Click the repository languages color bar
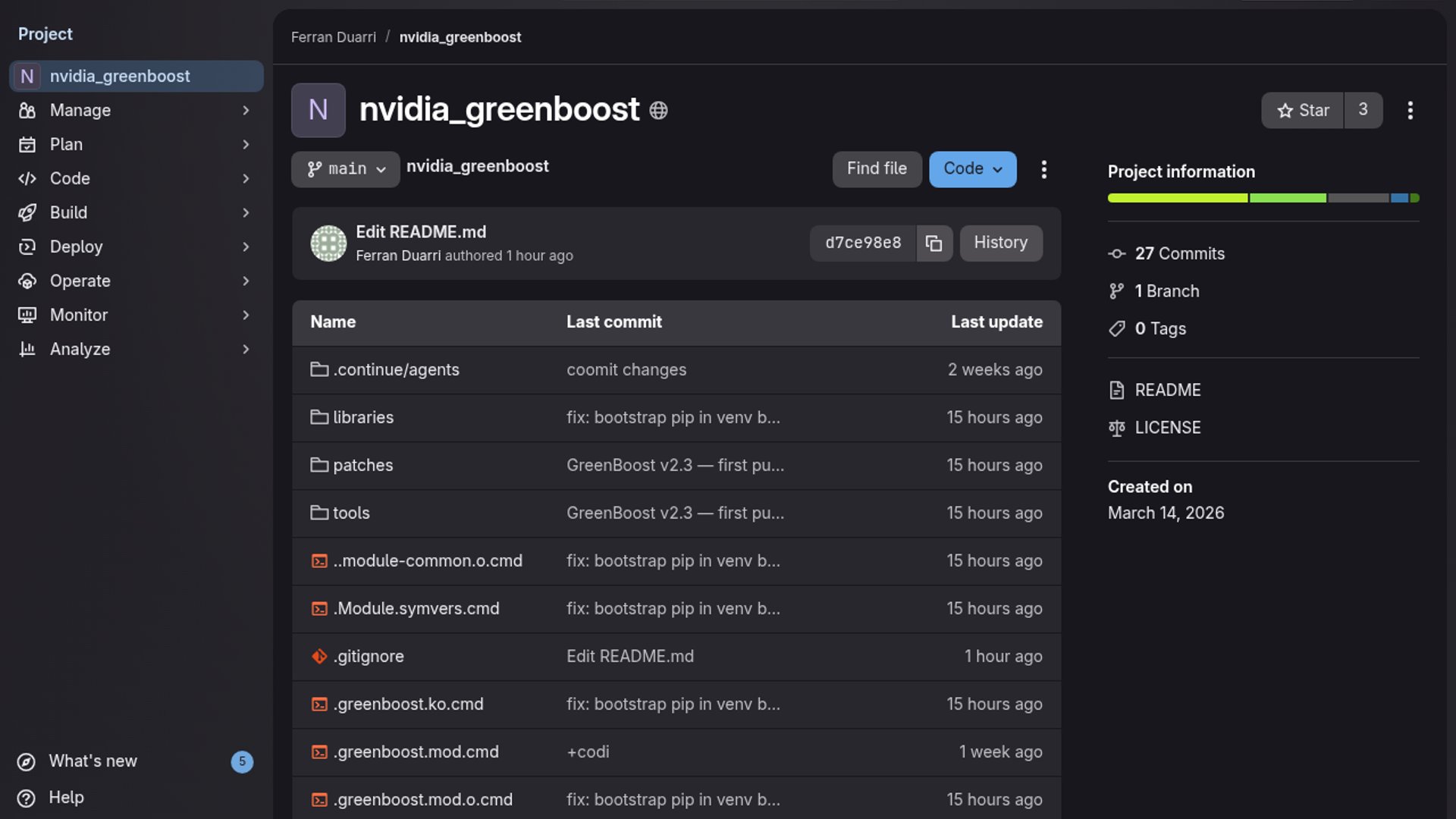1456x819 pixels. tap(1263, 199)
